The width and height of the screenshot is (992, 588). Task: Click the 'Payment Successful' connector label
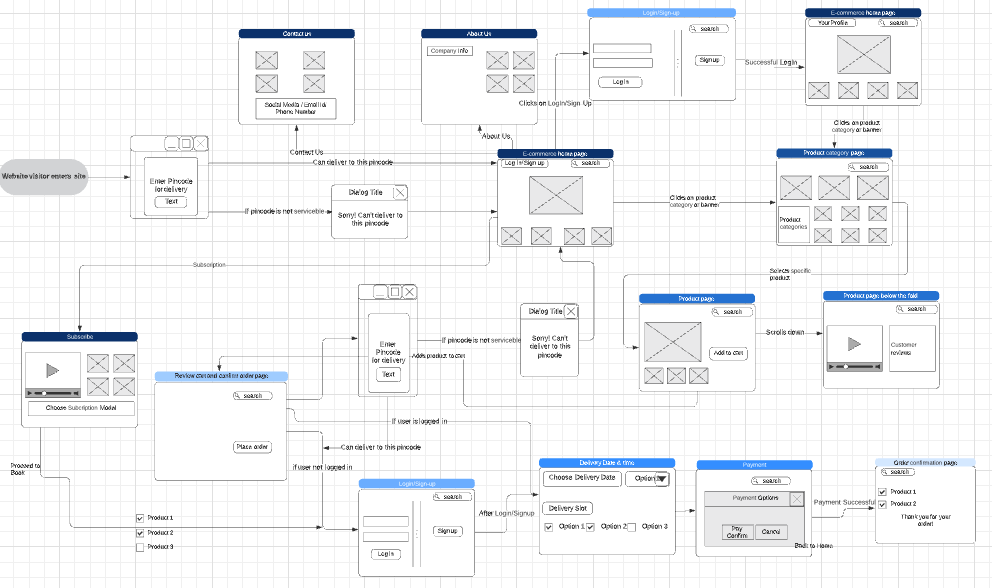[844, 503]
